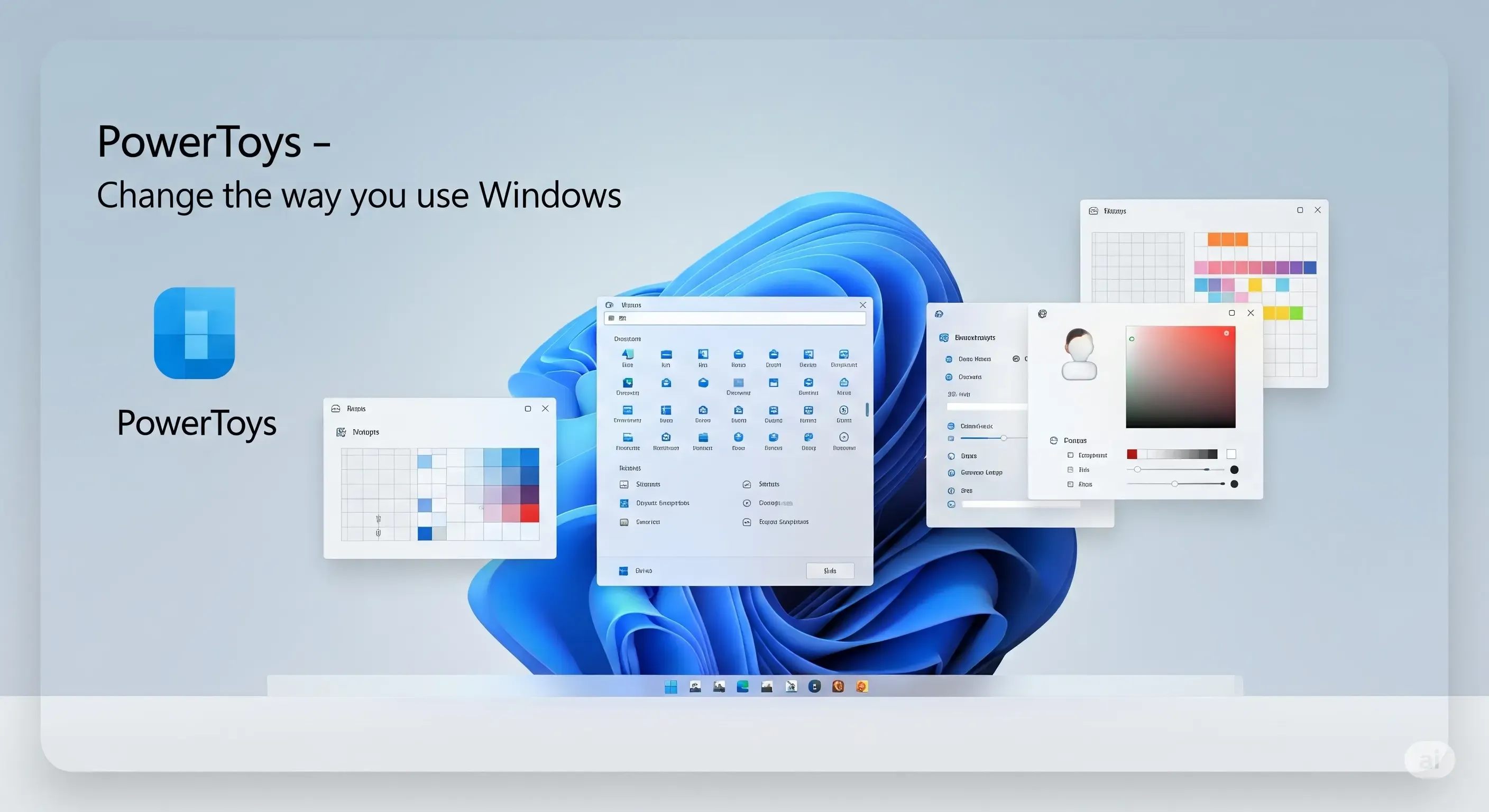Click the black dot beside the Fids slider
The height and width of the screenshot is (812, 1489).
point(1234,470)
